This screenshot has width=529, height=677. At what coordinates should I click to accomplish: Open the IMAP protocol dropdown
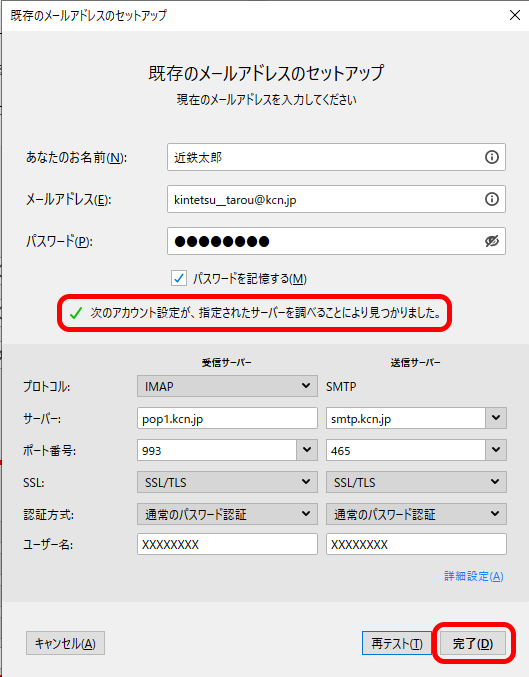coord(227,386)
